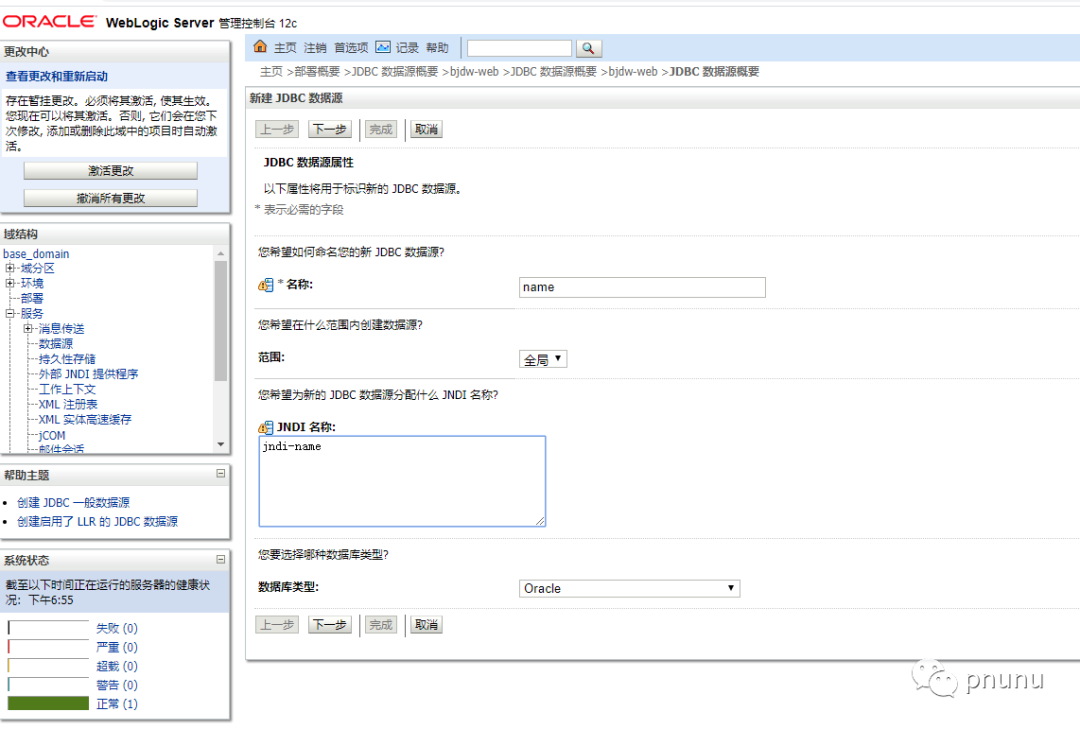
Task: Click the search magnifier button
Action: (x=588, y=48)
